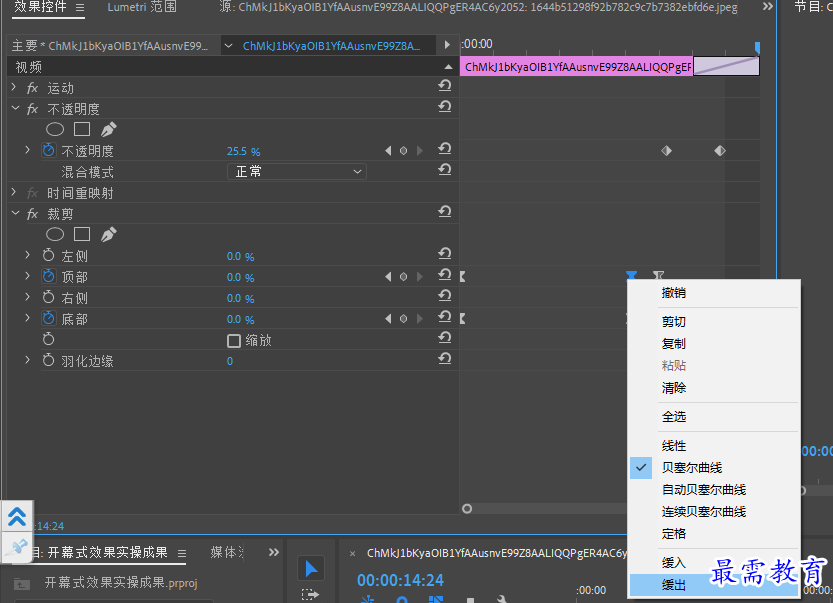
Task: Click 全选 in context menu
Action: [714, 417]
